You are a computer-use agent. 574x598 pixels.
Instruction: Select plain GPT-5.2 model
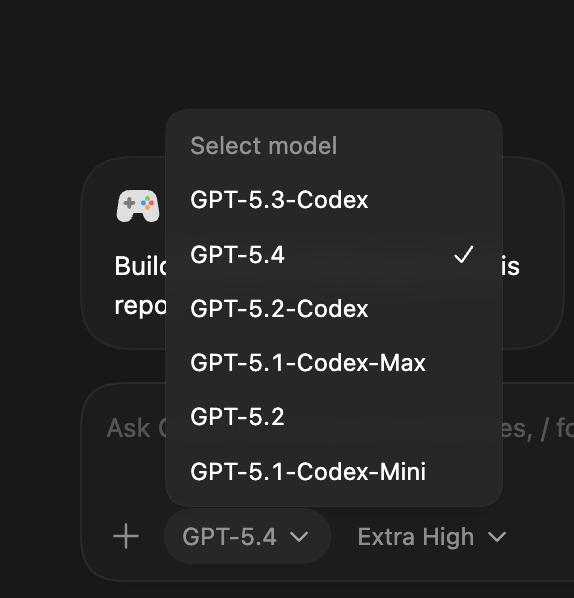pyautogui.click(x=334, y=417)
